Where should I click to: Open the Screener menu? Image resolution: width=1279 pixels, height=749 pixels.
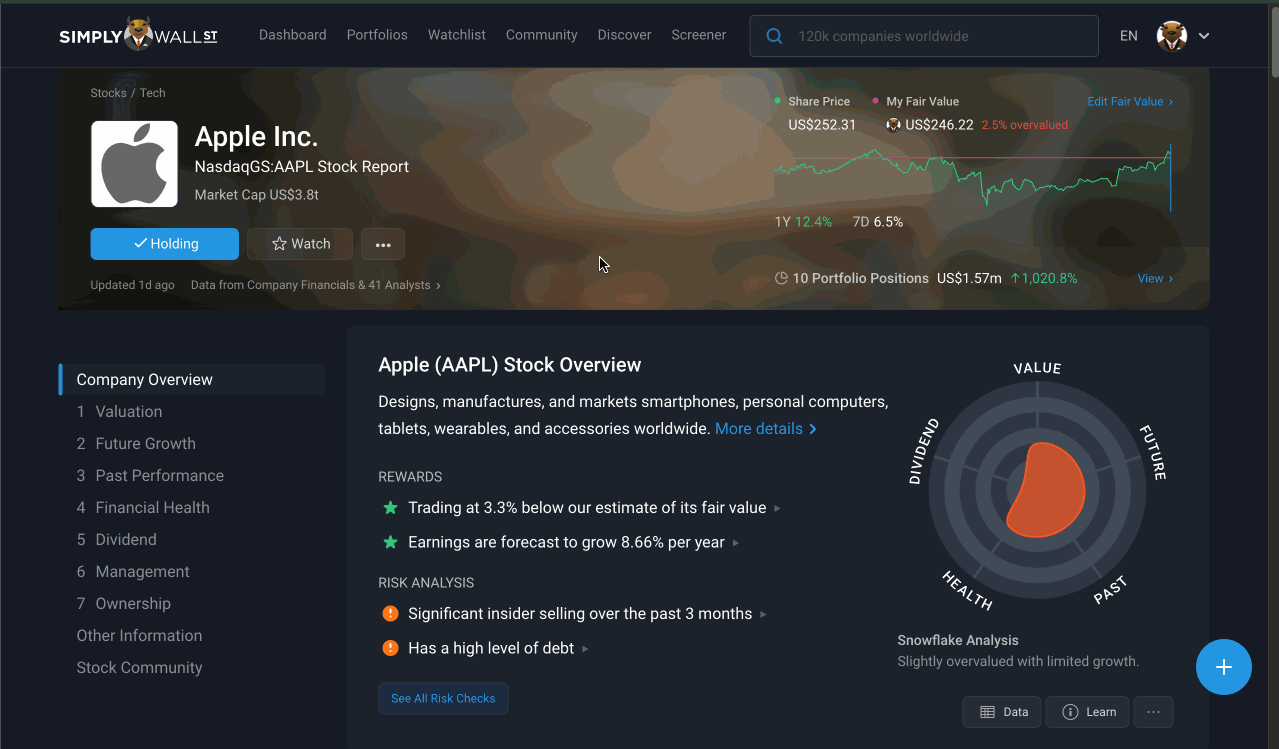[x=699, y=35]
